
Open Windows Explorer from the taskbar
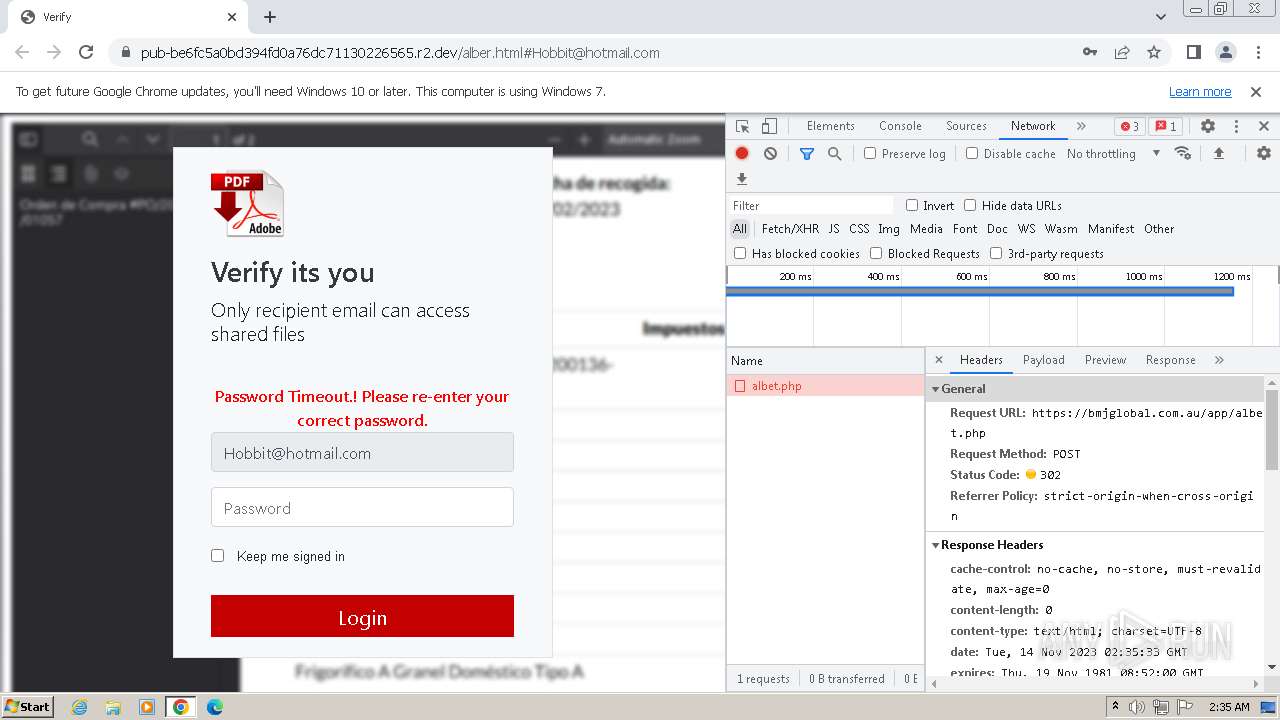(x=113, y=707)
